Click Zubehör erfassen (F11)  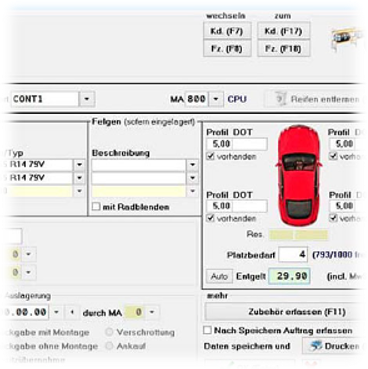282,312
